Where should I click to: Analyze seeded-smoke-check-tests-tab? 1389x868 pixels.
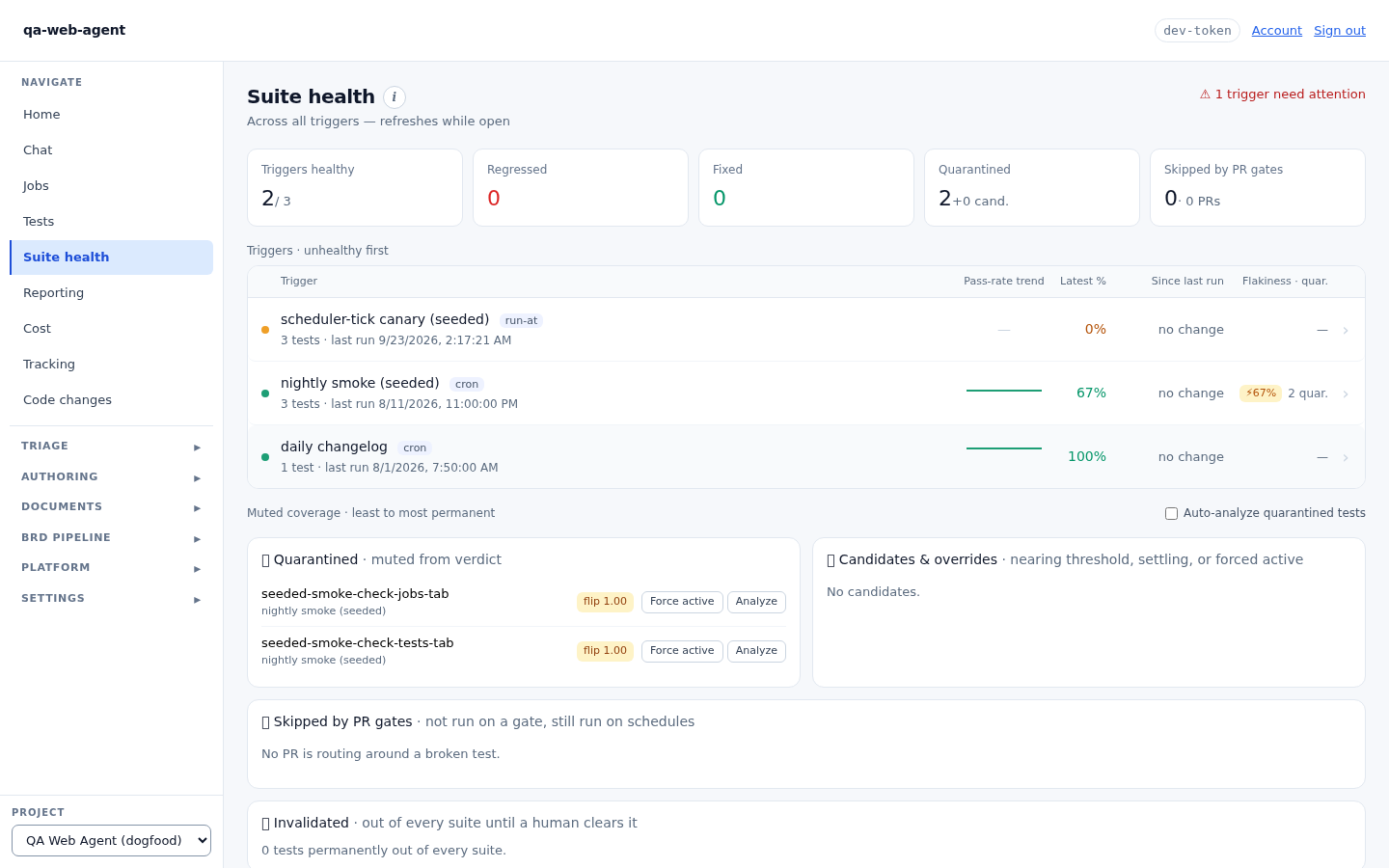pyautogui.click(x=756, y=651)
